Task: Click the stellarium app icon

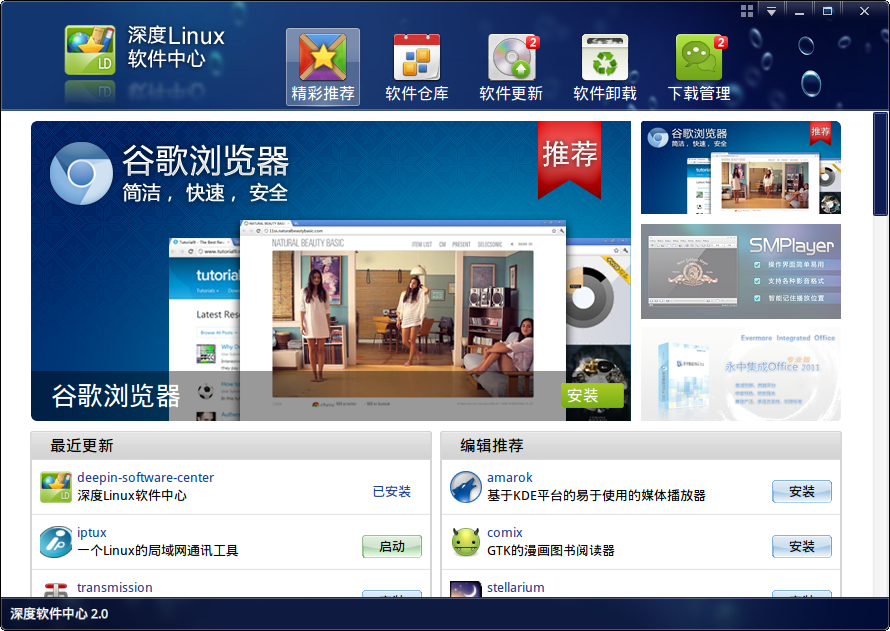Action: pos(465,589)
